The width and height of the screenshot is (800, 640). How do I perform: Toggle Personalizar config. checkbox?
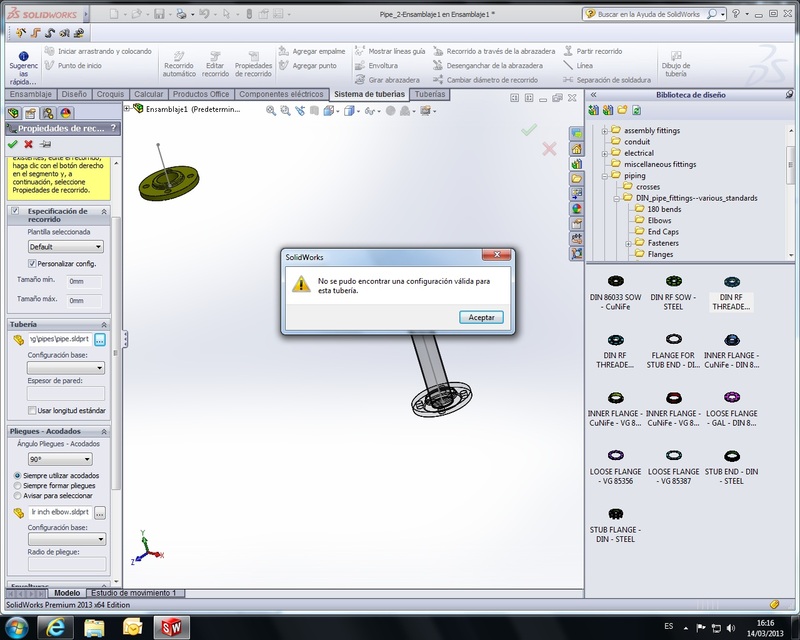point(32,263)
